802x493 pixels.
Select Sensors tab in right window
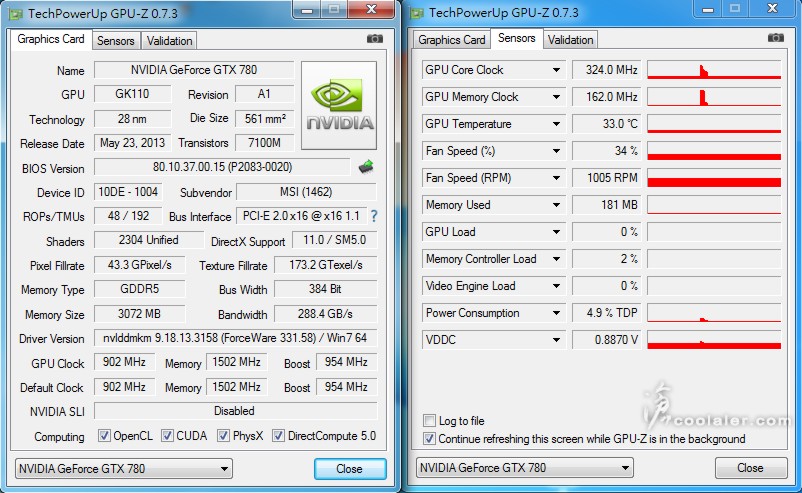click(x=517, y=38)
